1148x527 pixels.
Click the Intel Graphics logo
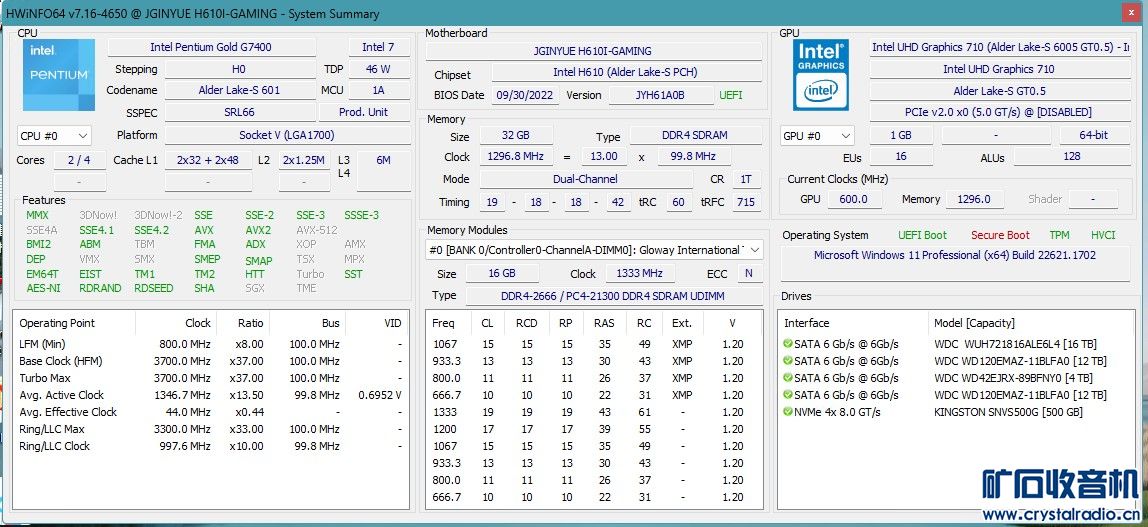821,74
